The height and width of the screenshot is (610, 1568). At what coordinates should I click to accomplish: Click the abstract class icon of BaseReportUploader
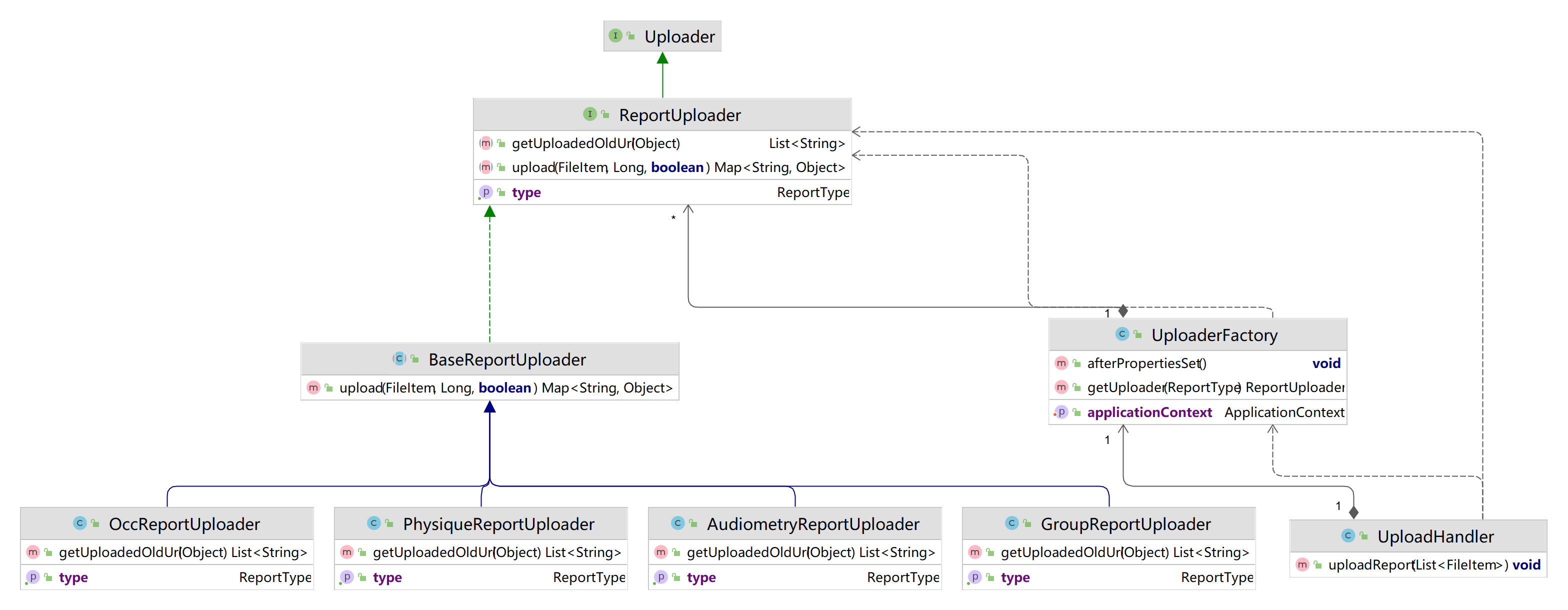(x=398, y=358)
